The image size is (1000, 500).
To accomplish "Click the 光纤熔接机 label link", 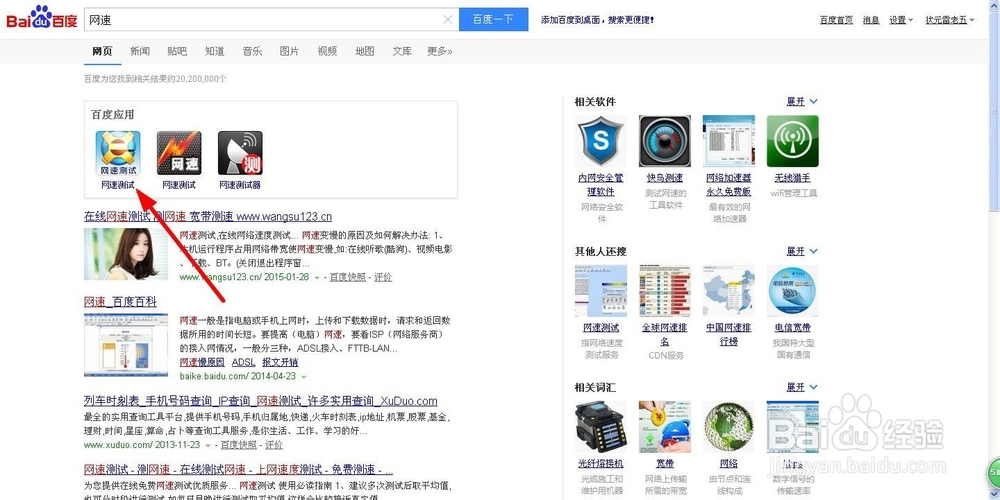I will click(x=601, y=464).
